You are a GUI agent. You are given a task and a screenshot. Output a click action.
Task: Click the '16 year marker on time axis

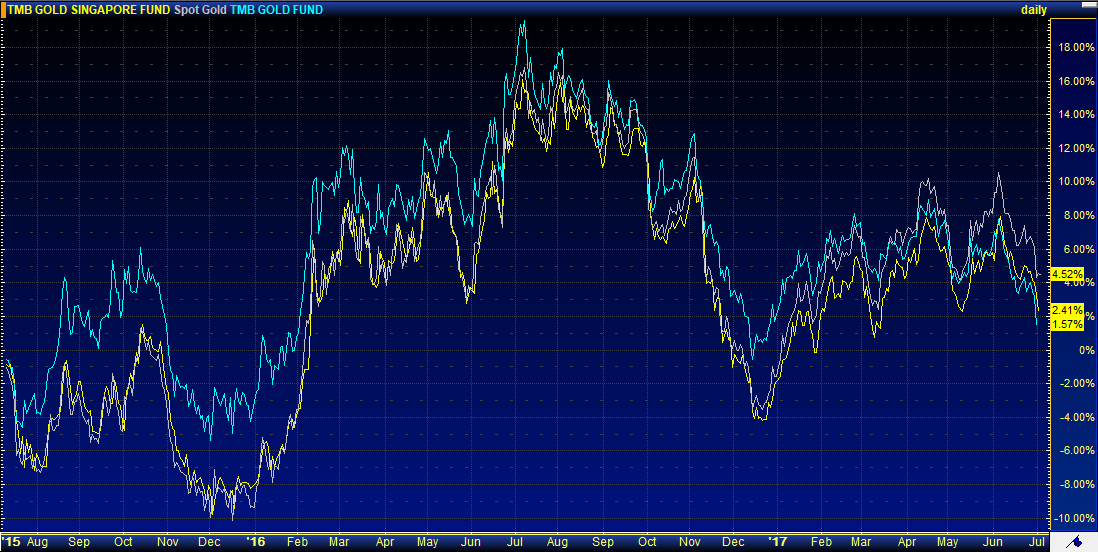256,541
